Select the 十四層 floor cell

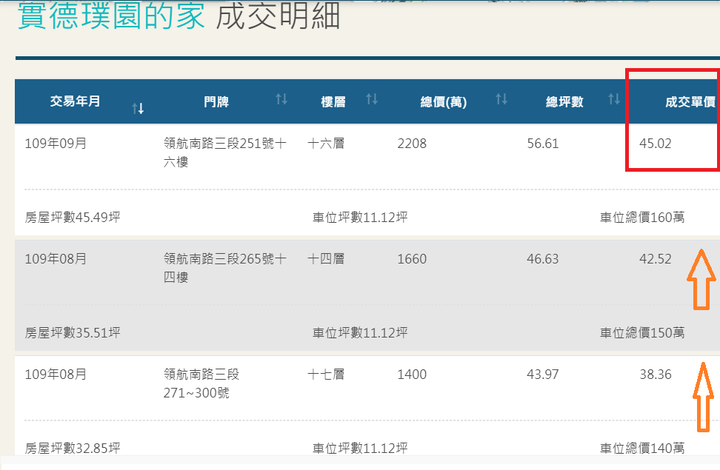326,259
